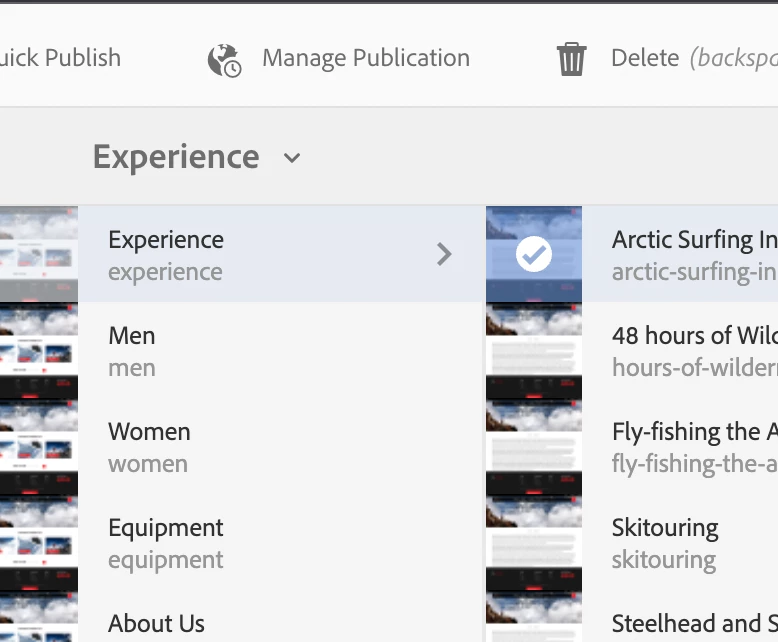778x642 pixels.
Task: Open the Experience breadcrumb dropdown
Action: click(292, 158)
